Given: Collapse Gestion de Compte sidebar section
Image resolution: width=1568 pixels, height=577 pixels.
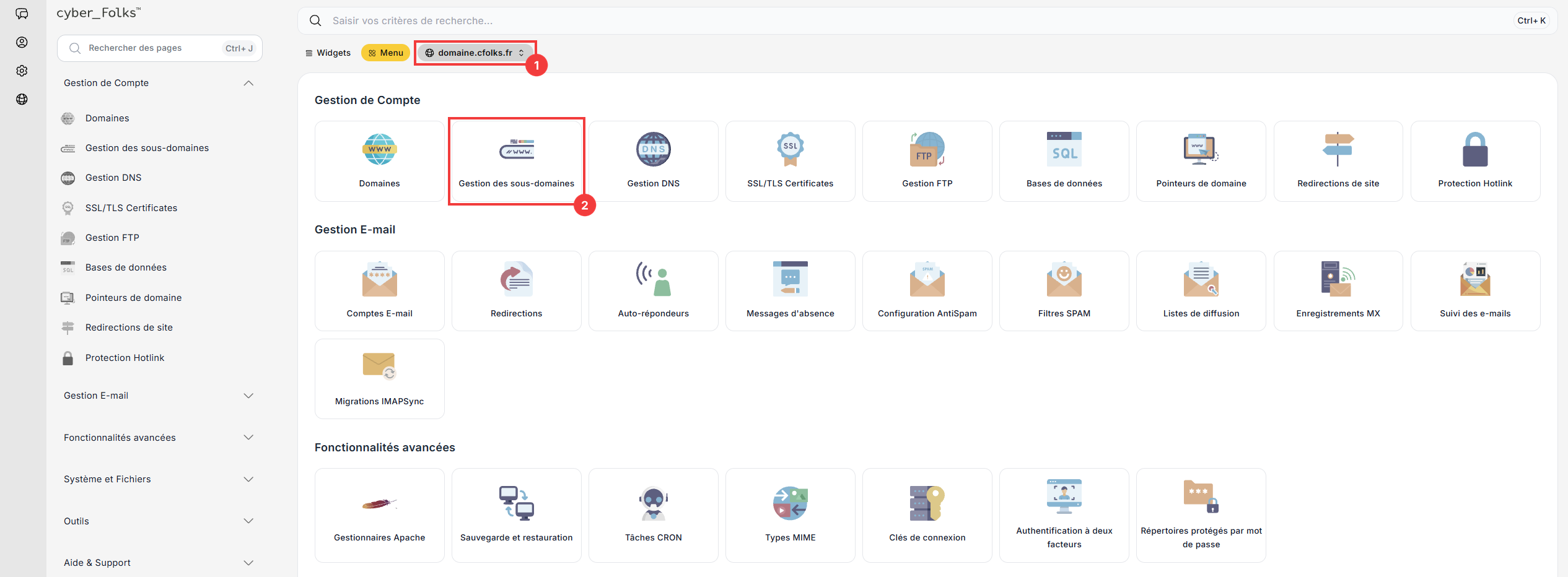Looking at the screenshot, I should pos(159,83).
